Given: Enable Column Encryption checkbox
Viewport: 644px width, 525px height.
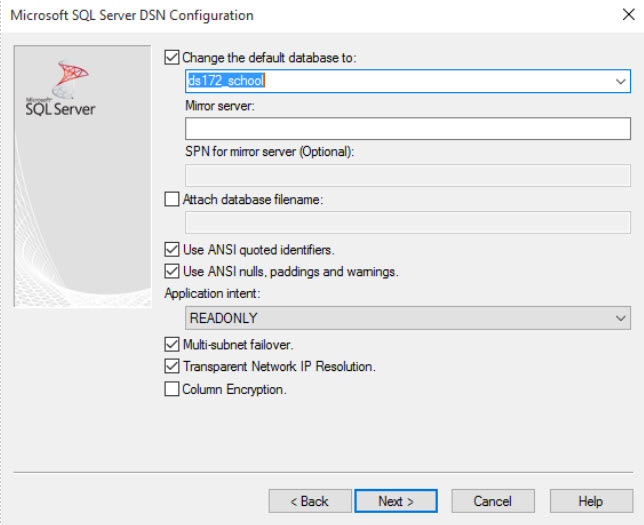Looking at the screenshot, I should point(172,389).
